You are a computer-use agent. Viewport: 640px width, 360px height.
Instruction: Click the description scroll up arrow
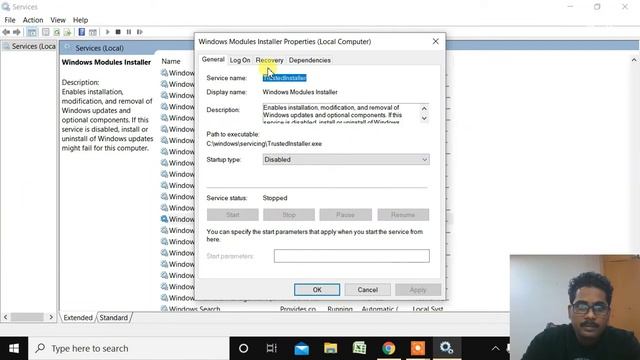coord(424,109)
